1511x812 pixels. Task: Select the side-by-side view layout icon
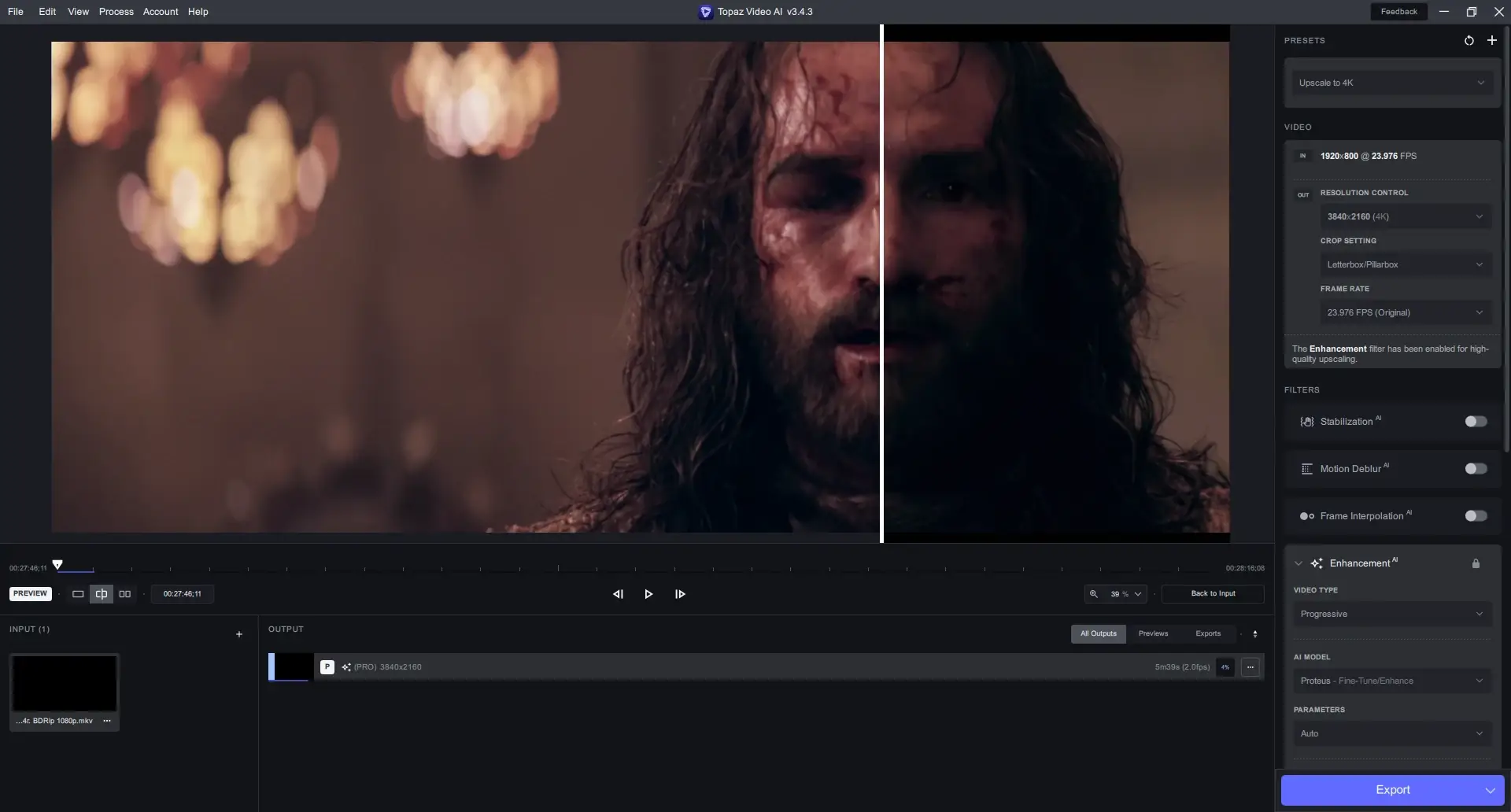pos(124,594)
